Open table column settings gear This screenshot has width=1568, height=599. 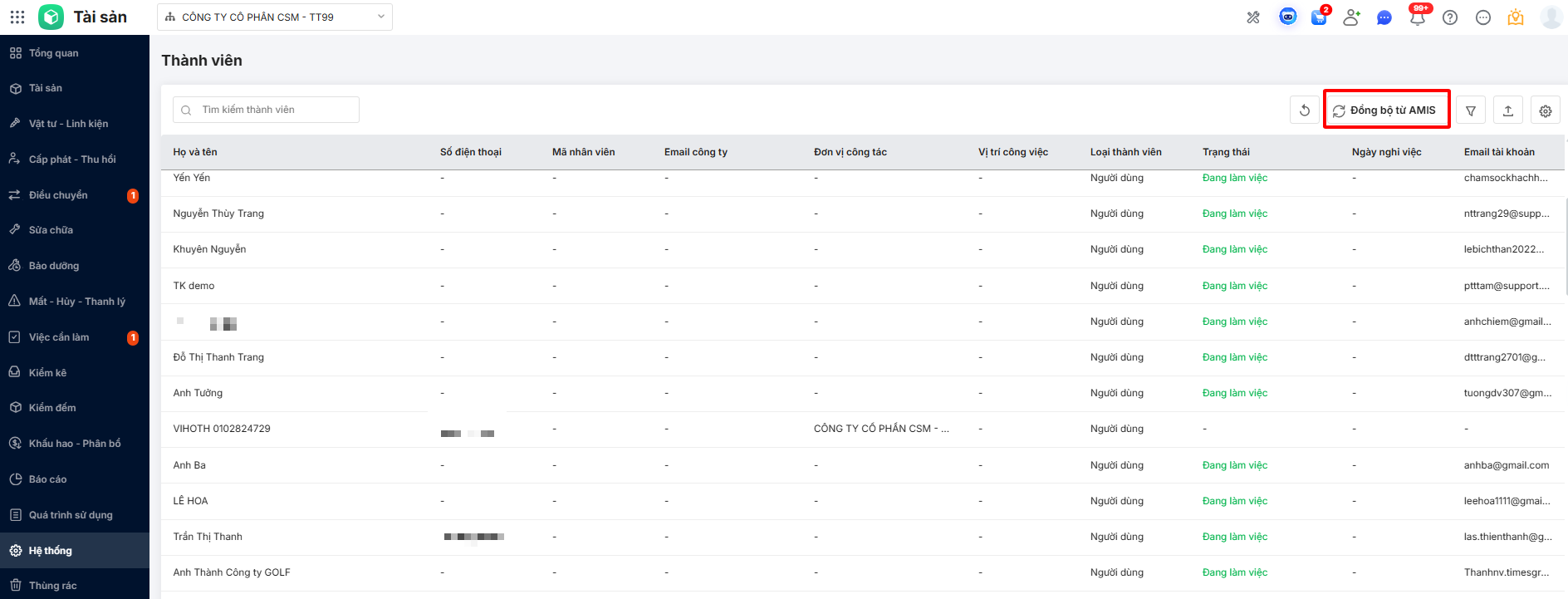(1545, 110)
